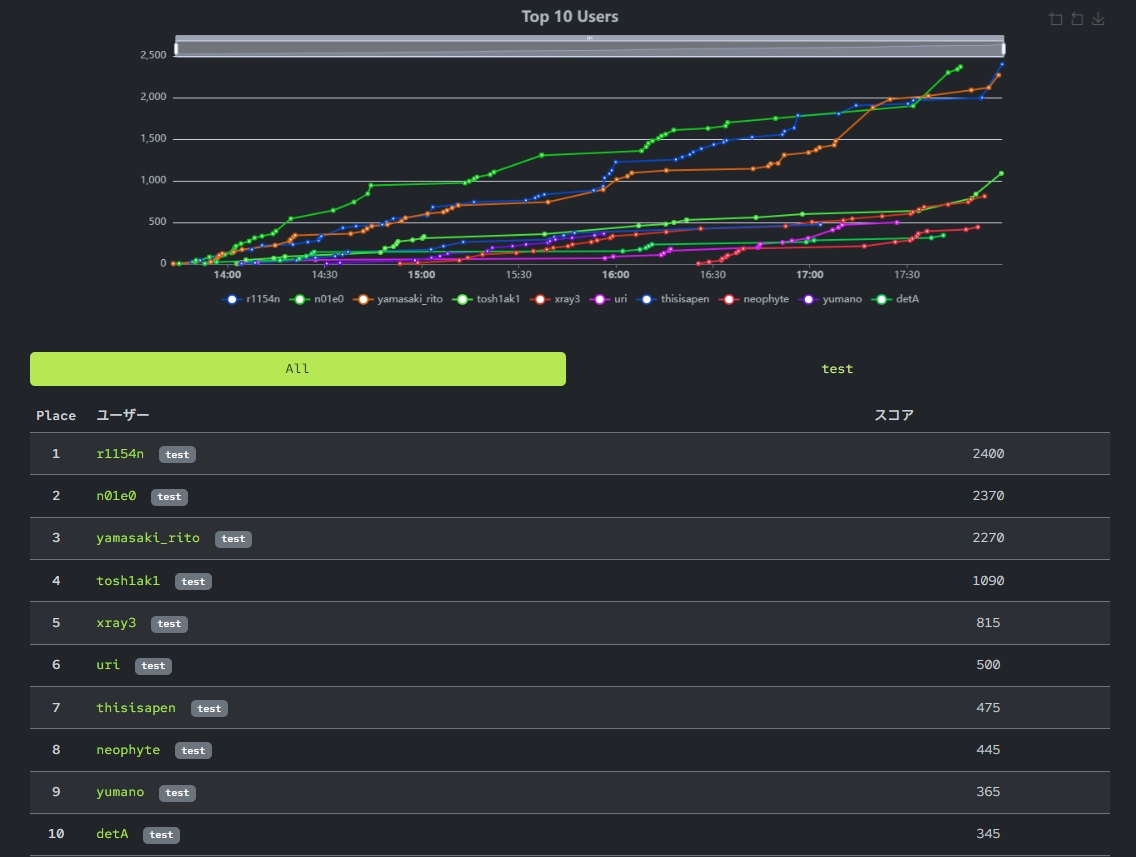Click the test badge next to detA
Screen dimensions: 1136x857
[x=162, y=835]
